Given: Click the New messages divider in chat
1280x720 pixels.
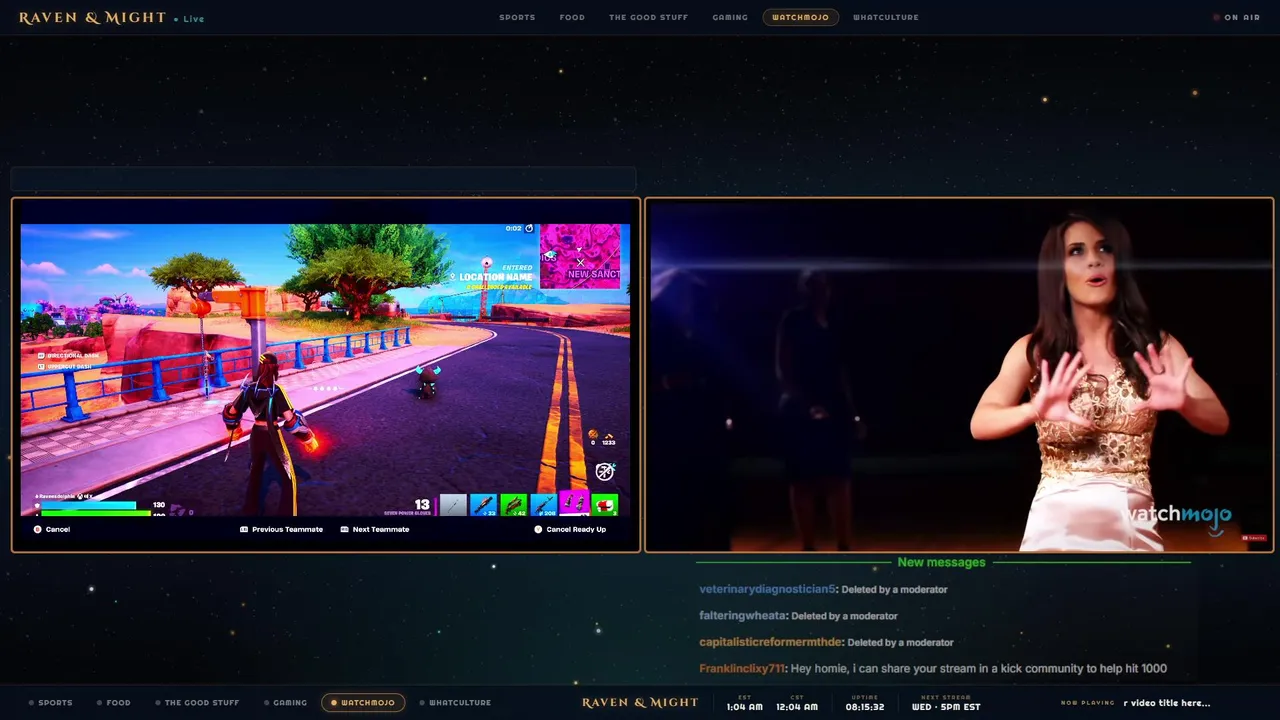Looking at the screenshot, I should click(x=941, y=563).
